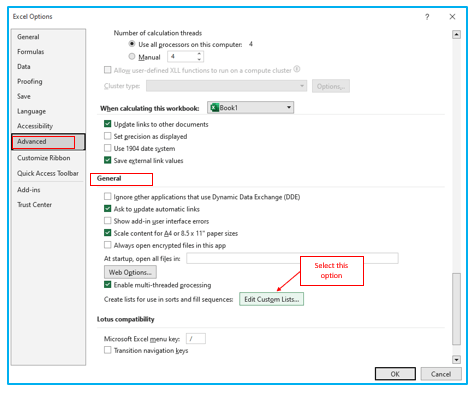Image resolution: width=474 pixels, height=394 pixels.
Task: Toggle Use 1904 date system checkbox
Action: point(107,148)
